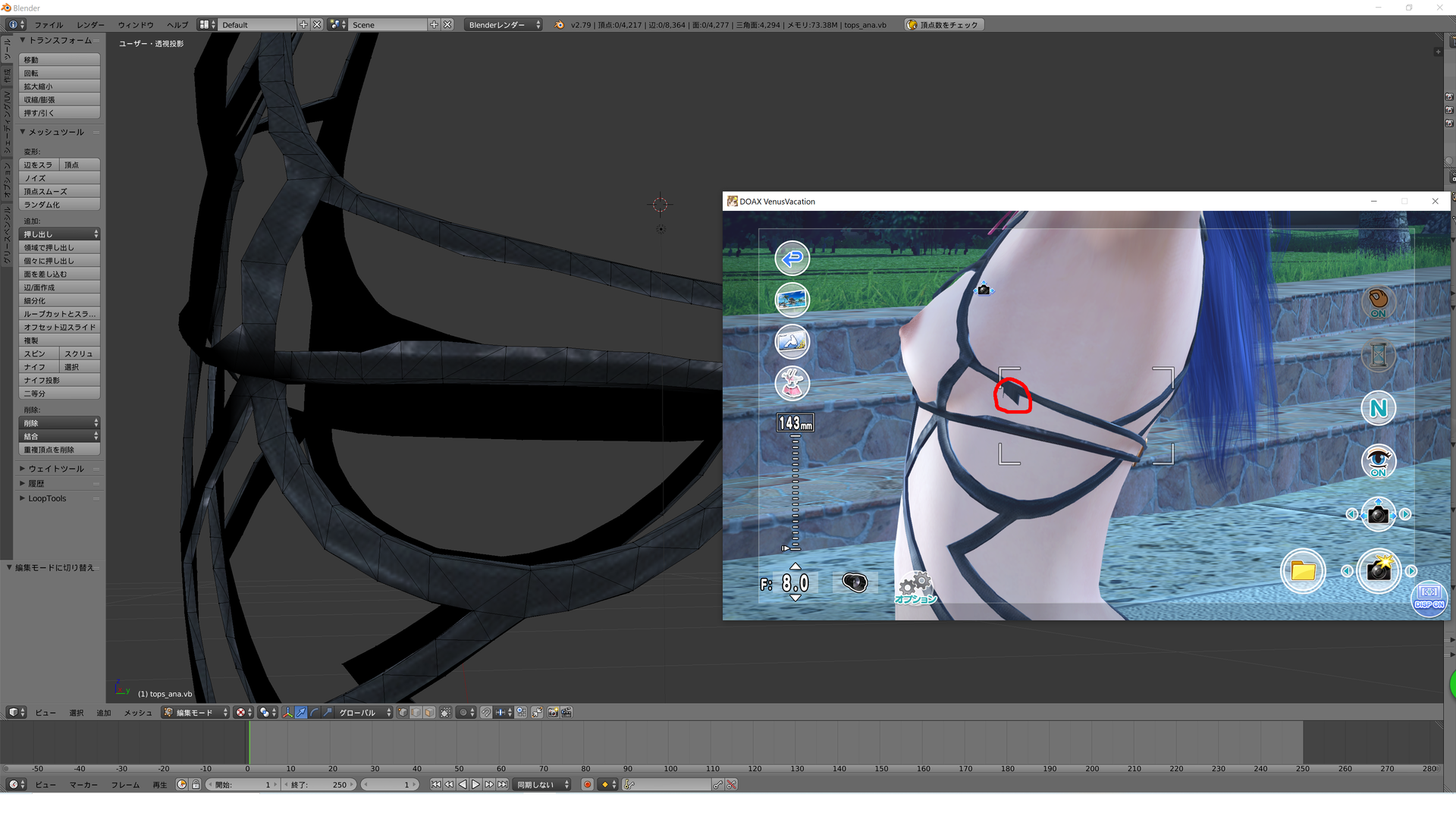The height and width of the screenshot is (819, 1456).
Task: Click the 二等分 bisect button
Action: 60,394
